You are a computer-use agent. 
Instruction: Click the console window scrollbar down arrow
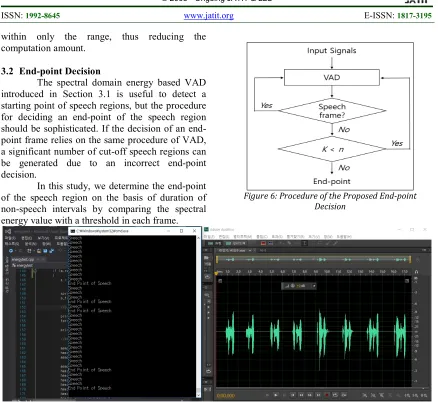pos(199,395)
